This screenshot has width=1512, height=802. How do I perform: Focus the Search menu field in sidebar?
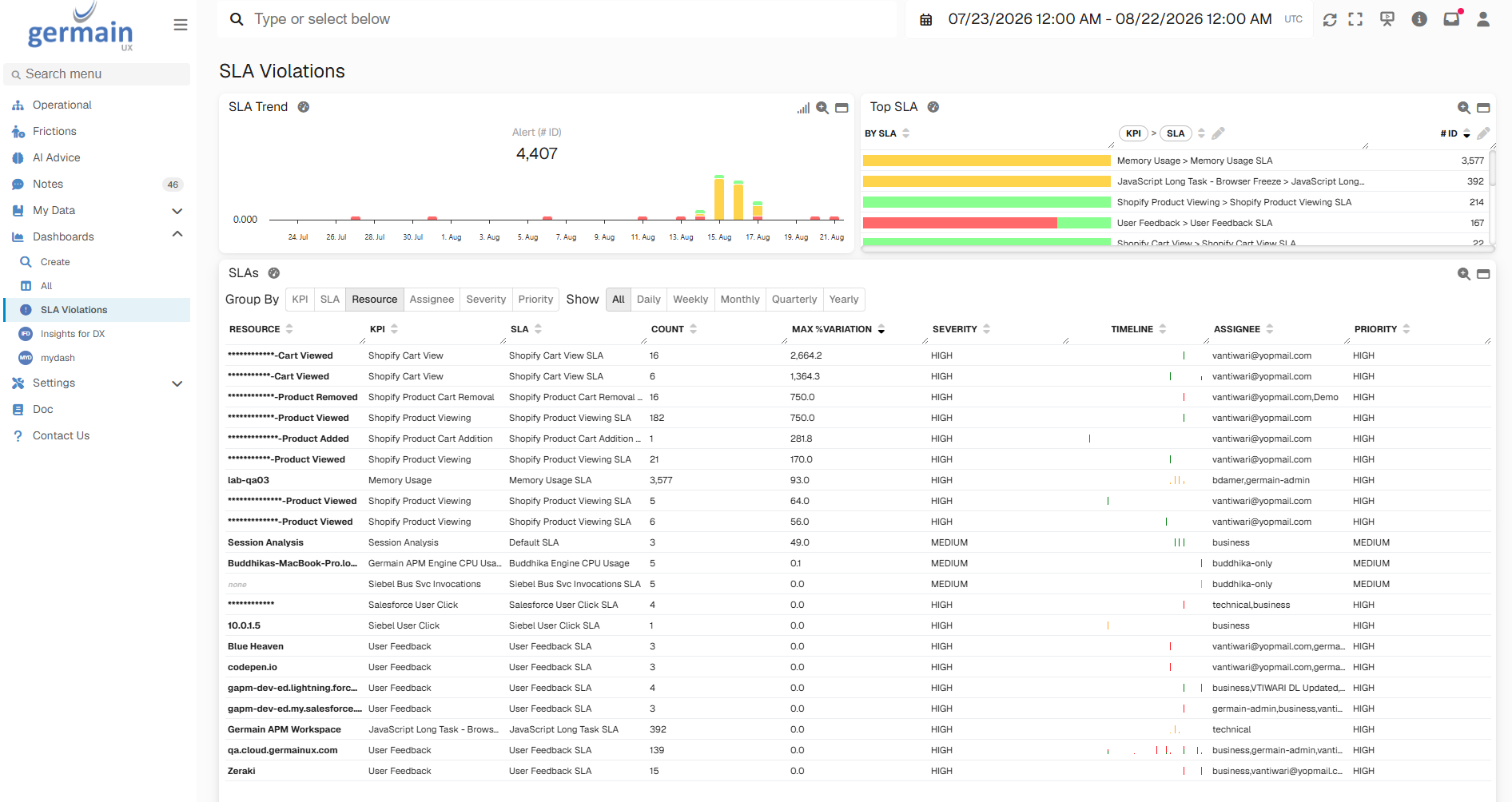point(97,74)
